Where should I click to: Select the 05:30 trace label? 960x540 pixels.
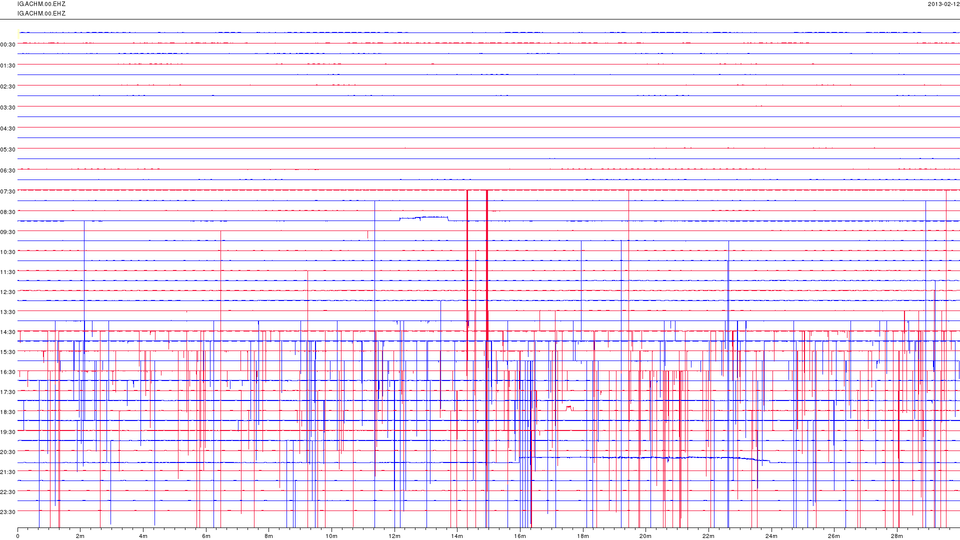pyautogui.click(x=8, y=149)
